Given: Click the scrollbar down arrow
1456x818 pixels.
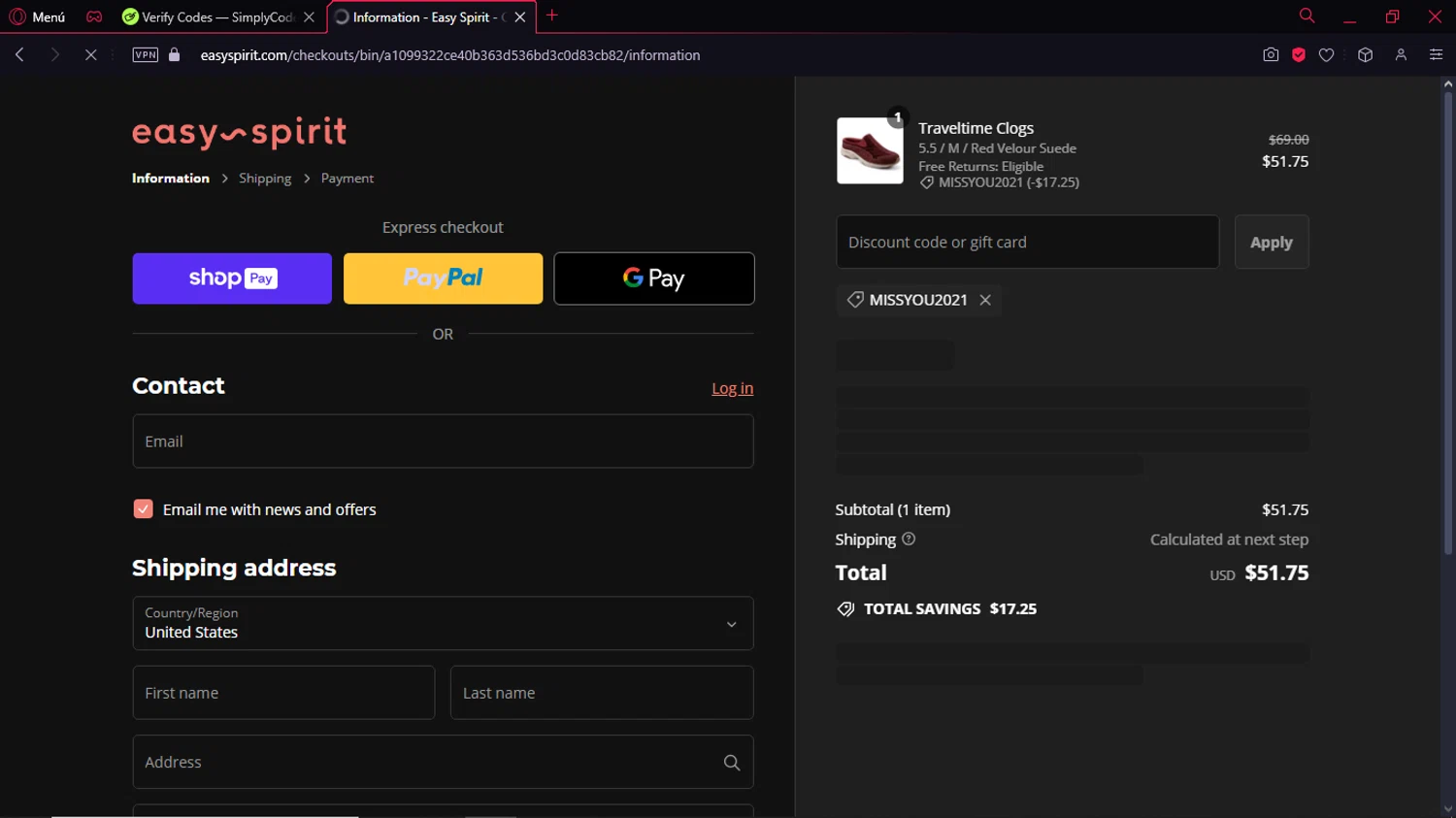Looking at the screenshot, I should 1447,809.
